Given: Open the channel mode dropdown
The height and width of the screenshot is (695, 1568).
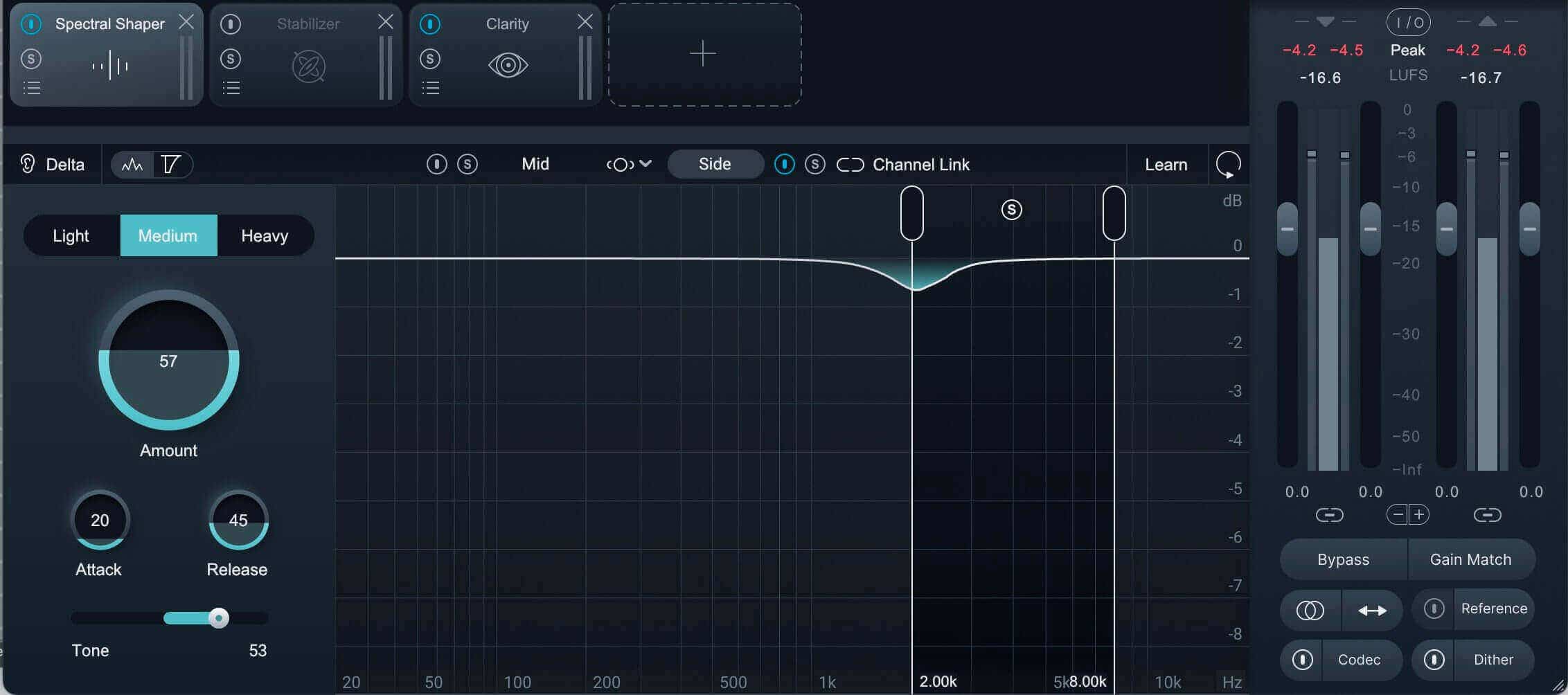Looking at the screenshot, I should (629, 164).
